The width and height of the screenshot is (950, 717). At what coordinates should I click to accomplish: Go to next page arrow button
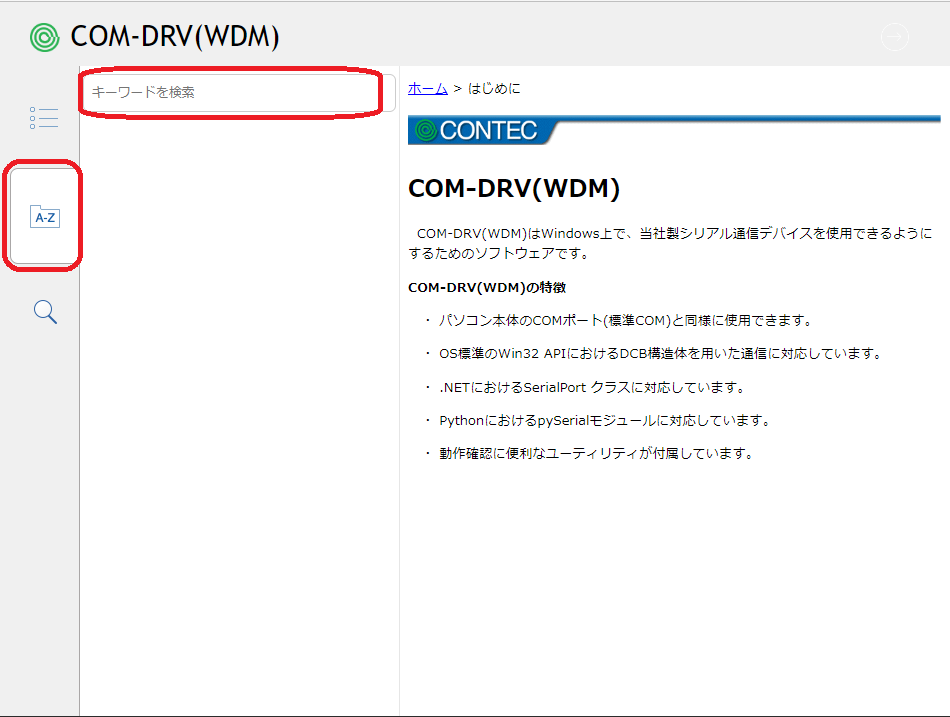coord(894,38)
